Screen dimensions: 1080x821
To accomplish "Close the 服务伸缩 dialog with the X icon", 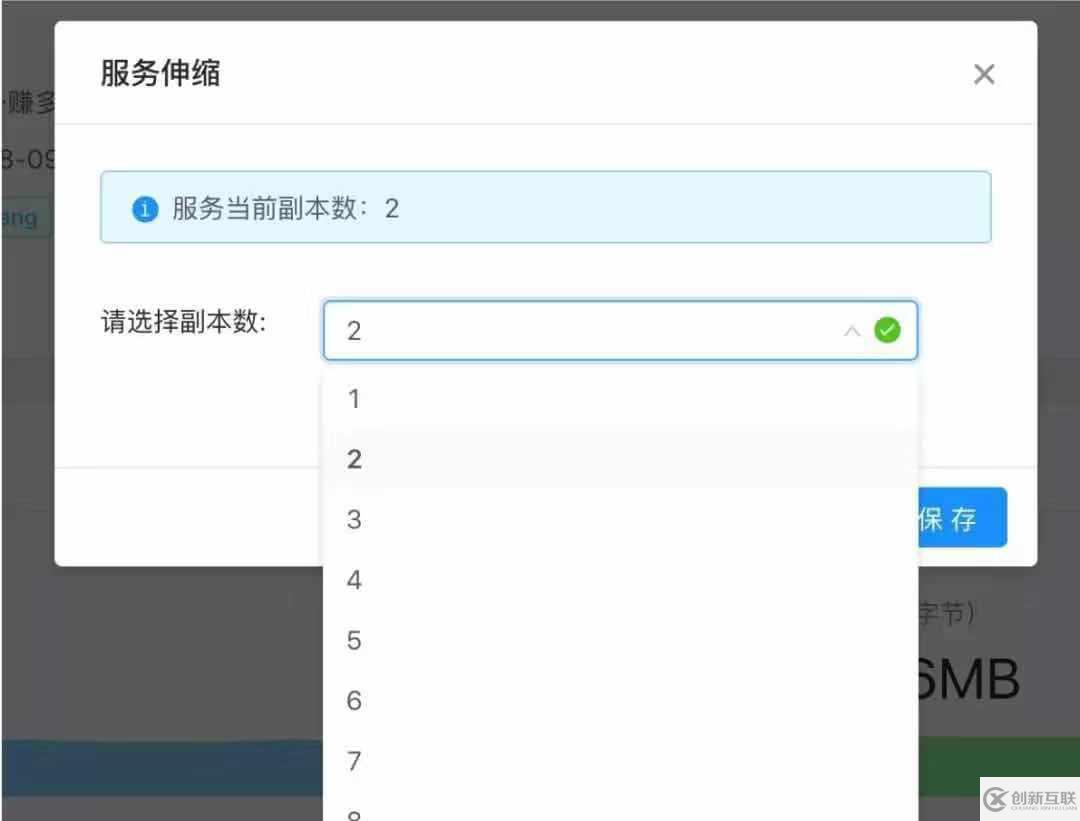I will pyautogui.click(x=984, y=74).
